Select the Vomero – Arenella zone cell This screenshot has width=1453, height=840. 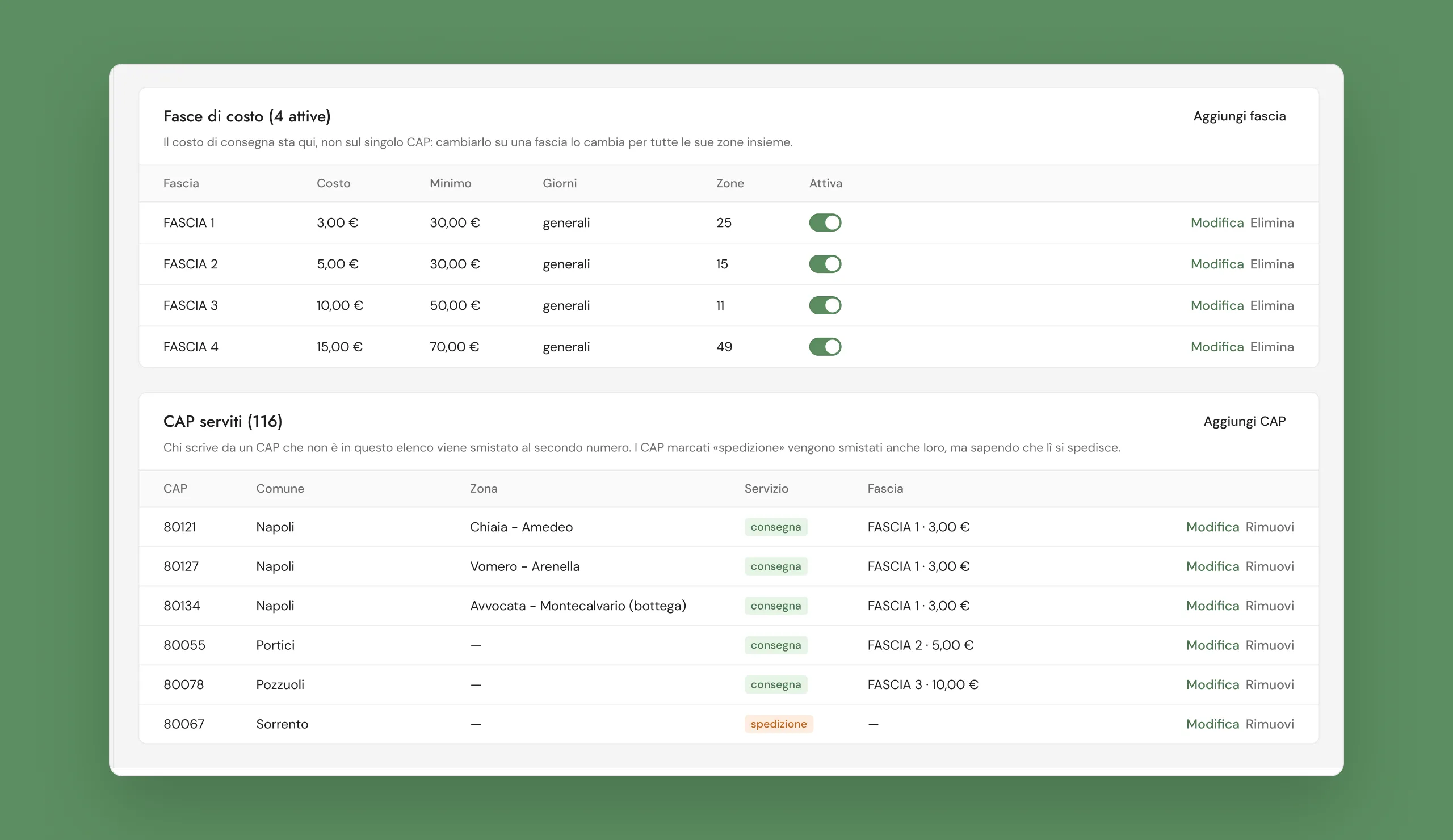click(524, 566)
